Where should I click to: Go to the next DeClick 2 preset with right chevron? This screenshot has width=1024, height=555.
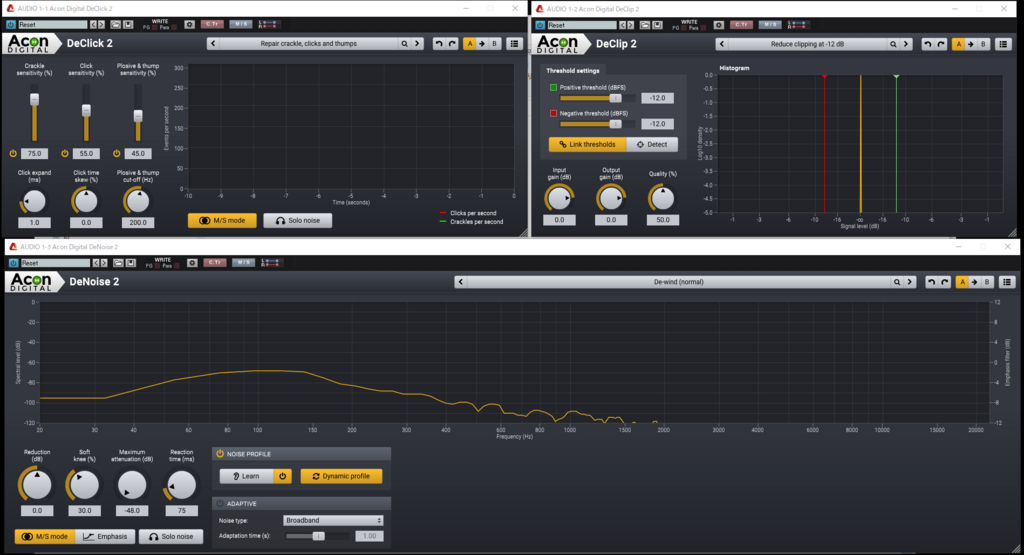[x=417, y=44]
